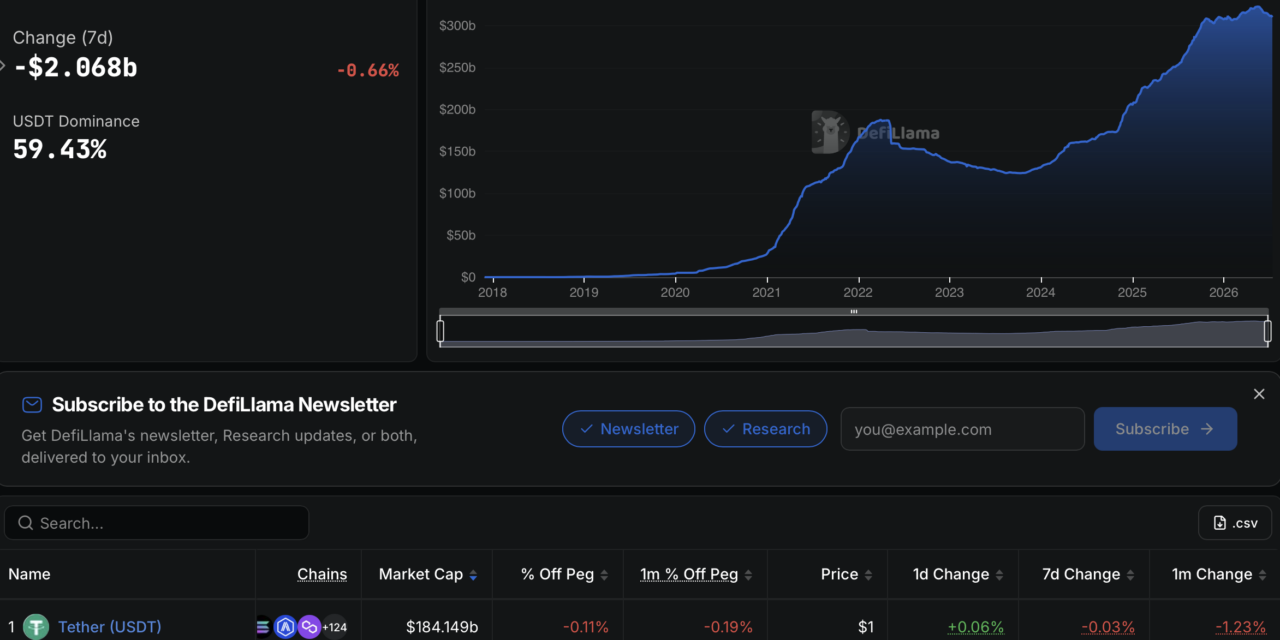Click the Solana chain icon in Tether row
Screen dimensions: 1280x640
tap(263, 627)
